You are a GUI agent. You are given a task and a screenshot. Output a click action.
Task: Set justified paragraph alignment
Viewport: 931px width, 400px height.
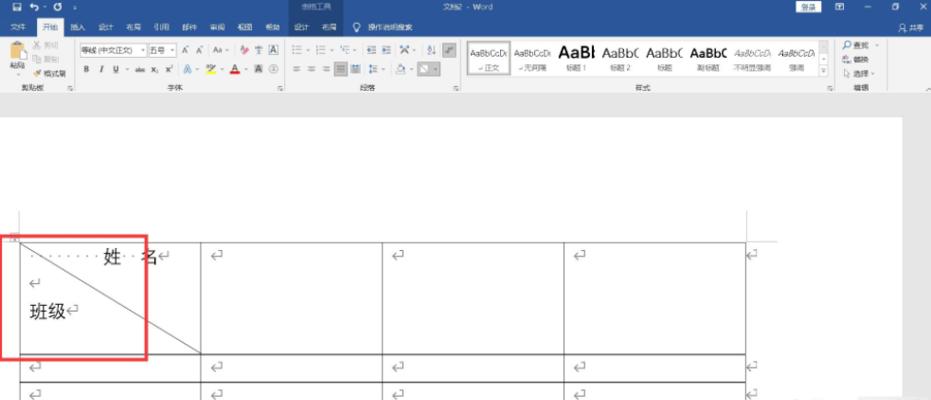[x=341, y=69]
